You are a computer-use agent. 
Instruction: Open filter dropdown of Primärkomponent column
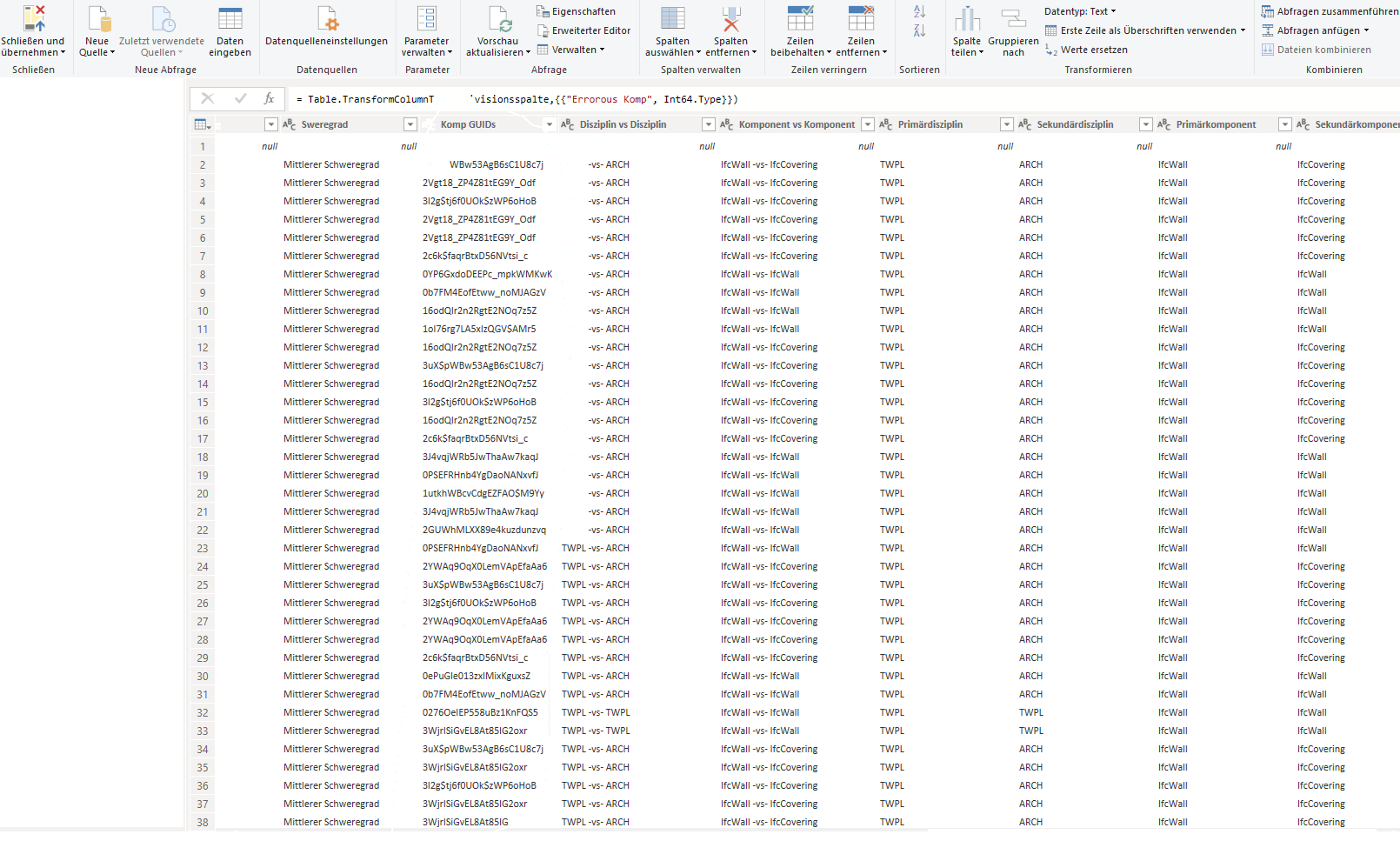1284,124
